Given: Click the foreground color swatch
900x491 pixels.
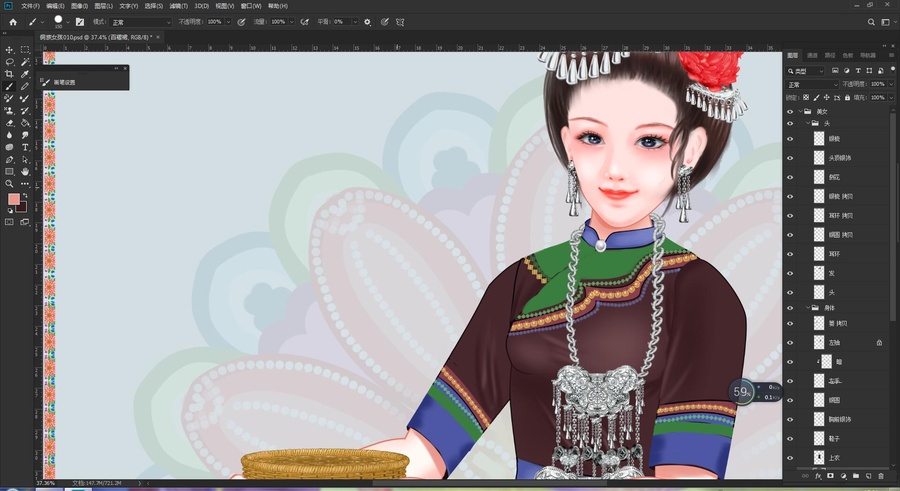Looking at the screenshot, I should click(x=13, y=199).
